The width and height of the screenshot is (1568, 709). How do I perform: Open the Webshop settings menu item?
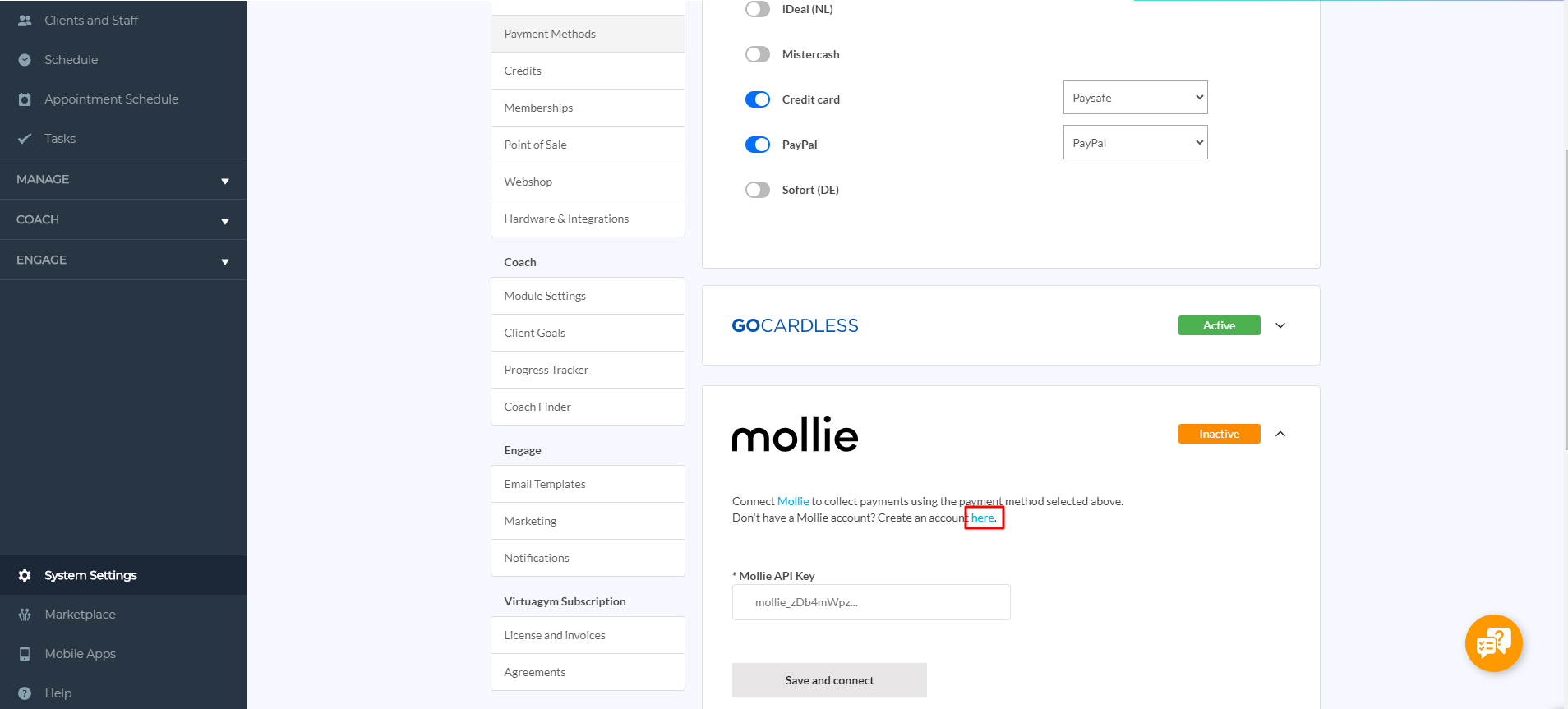[528, 181]
